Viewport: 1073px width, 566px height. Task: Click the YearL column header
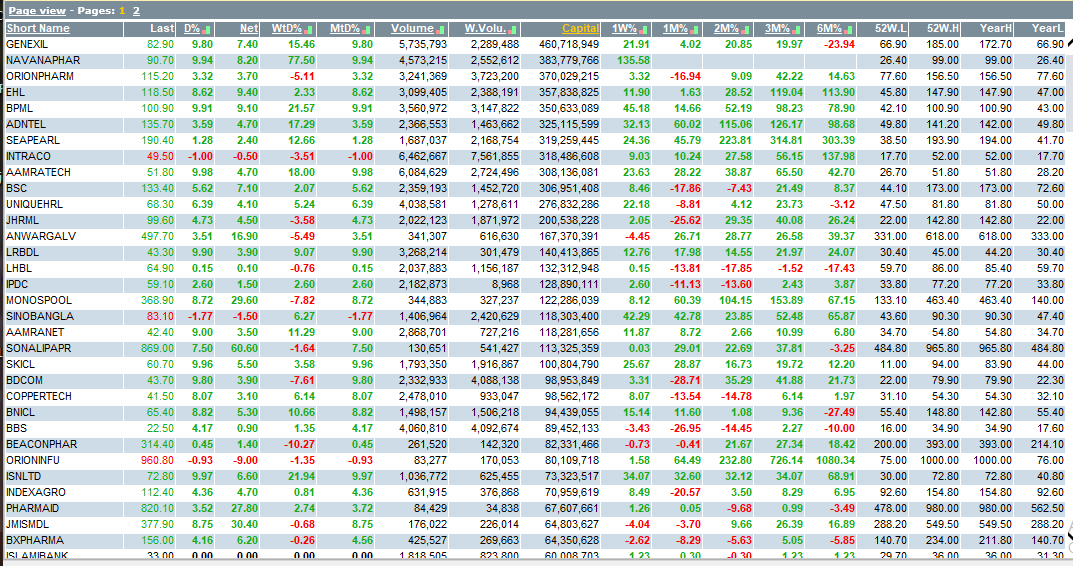click(x=1048, y=29)
